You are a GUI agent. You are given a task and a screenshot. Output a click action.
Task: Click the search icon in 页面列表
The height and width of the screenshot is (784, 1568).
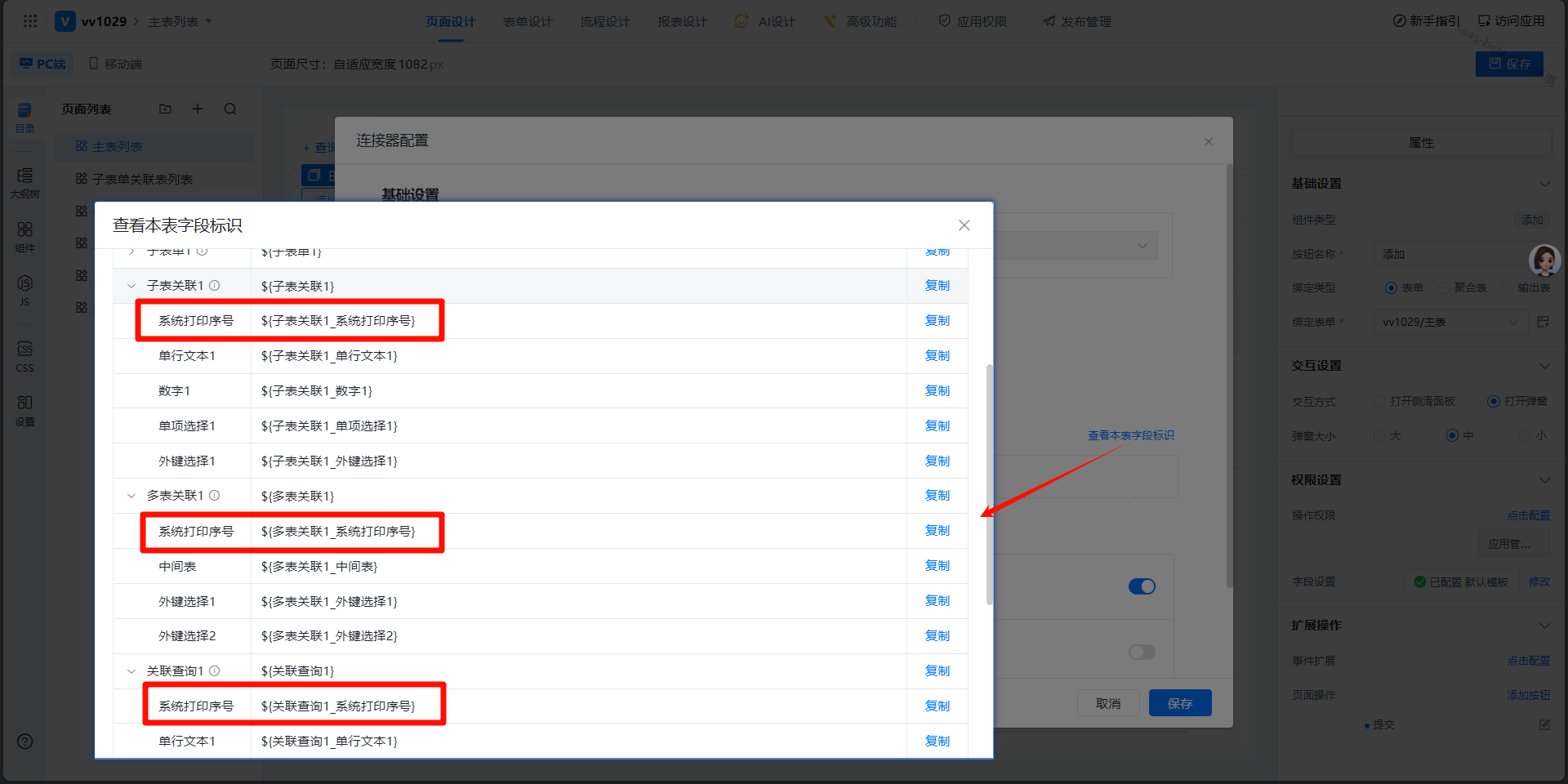[230, 109]
